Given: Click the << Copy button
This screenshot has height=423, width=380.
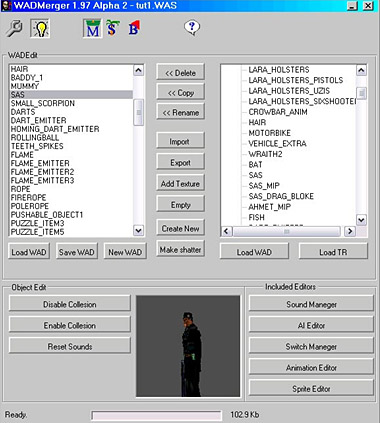Looking at the screenshot, I should (180, 93).
